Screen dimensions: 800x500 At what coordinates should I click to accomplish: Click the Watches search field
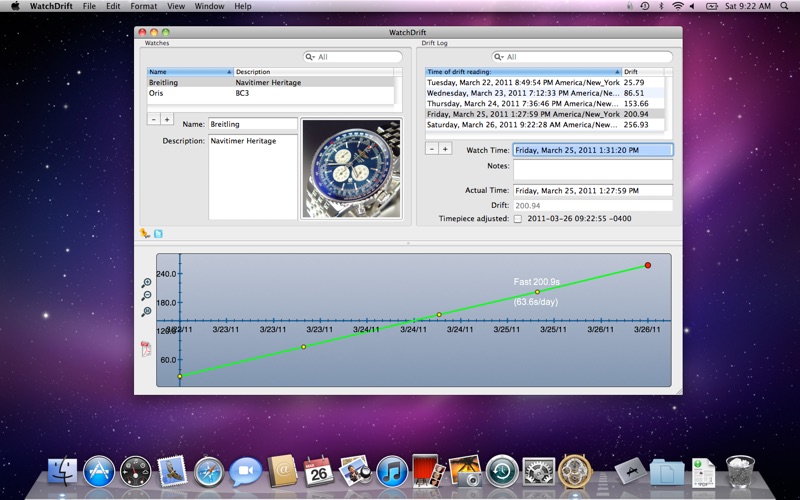point(353,57)
